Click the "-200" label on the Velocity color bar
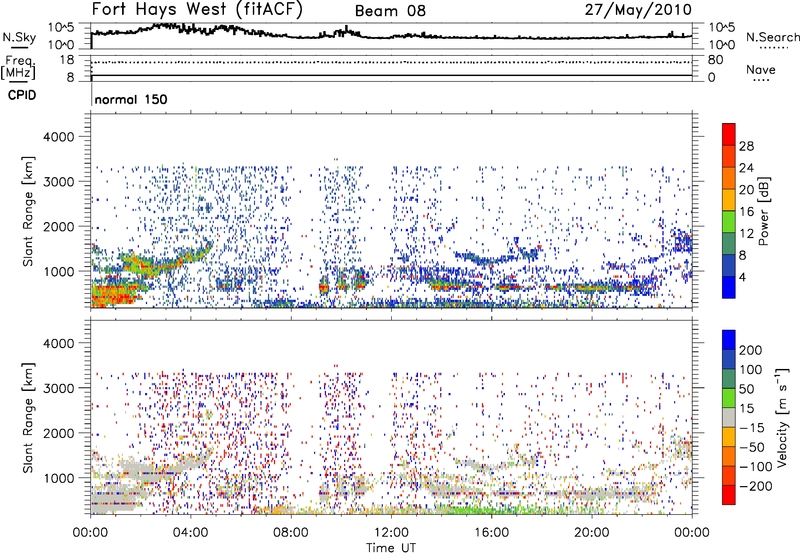Image resolution: width=800 pixels, height=554 pixels. pyautogui.click(x=756, y=486)
